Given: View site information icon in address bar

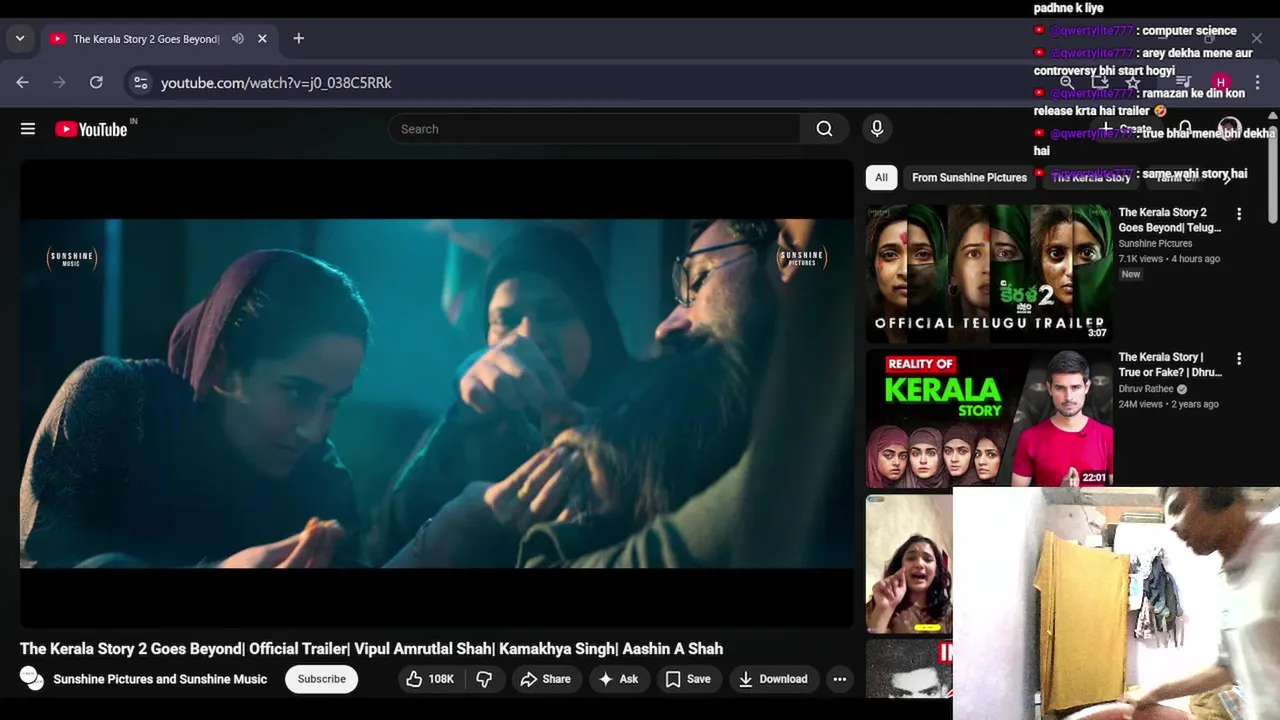Looking at the screenshot, I should [141, 83].
